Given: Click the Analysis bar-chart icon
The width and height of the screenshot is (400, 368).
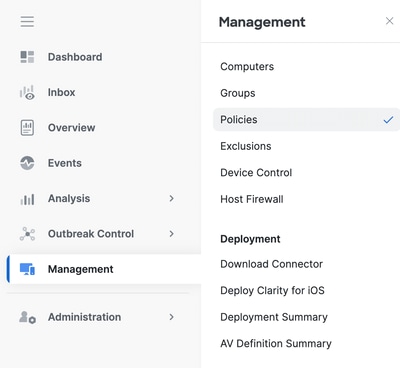Looking at the screenshot, I should point(27,199).
